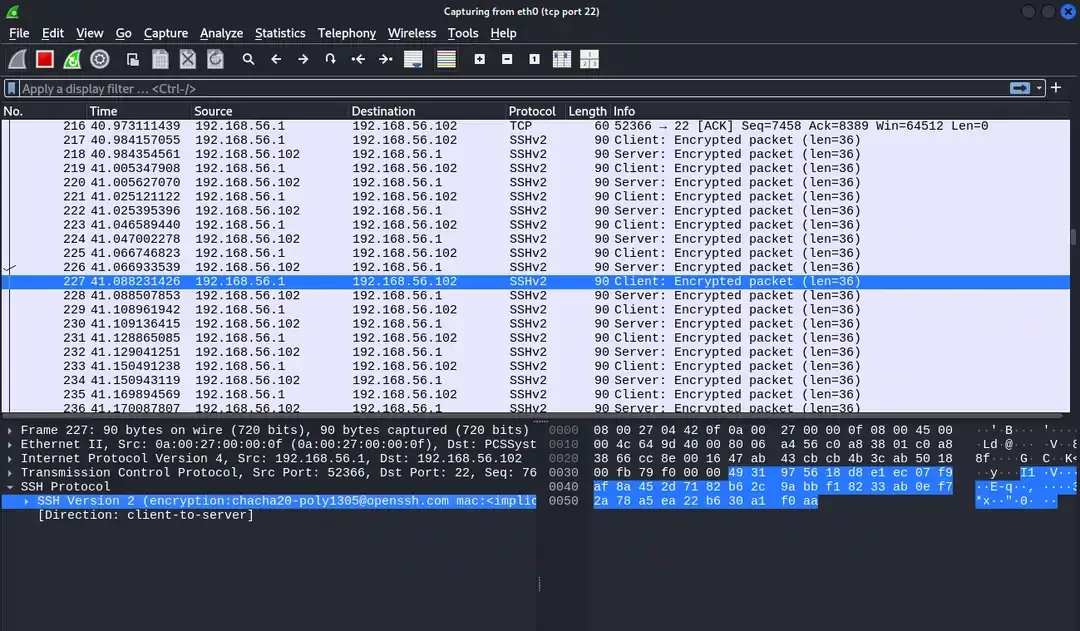The width and height of the screenshot is (1080, 631).
Task: Collapse the SSH Protocol node
Action: (10, 486)
